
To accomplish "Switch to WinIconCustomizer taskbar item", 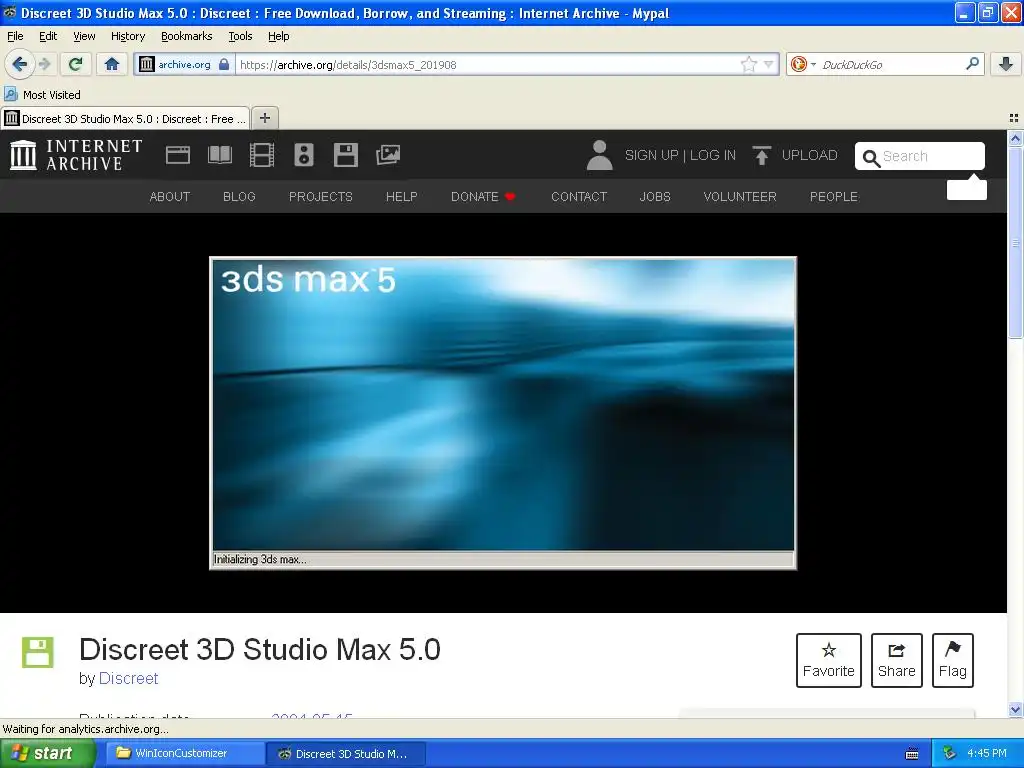I will click(184, 754).
